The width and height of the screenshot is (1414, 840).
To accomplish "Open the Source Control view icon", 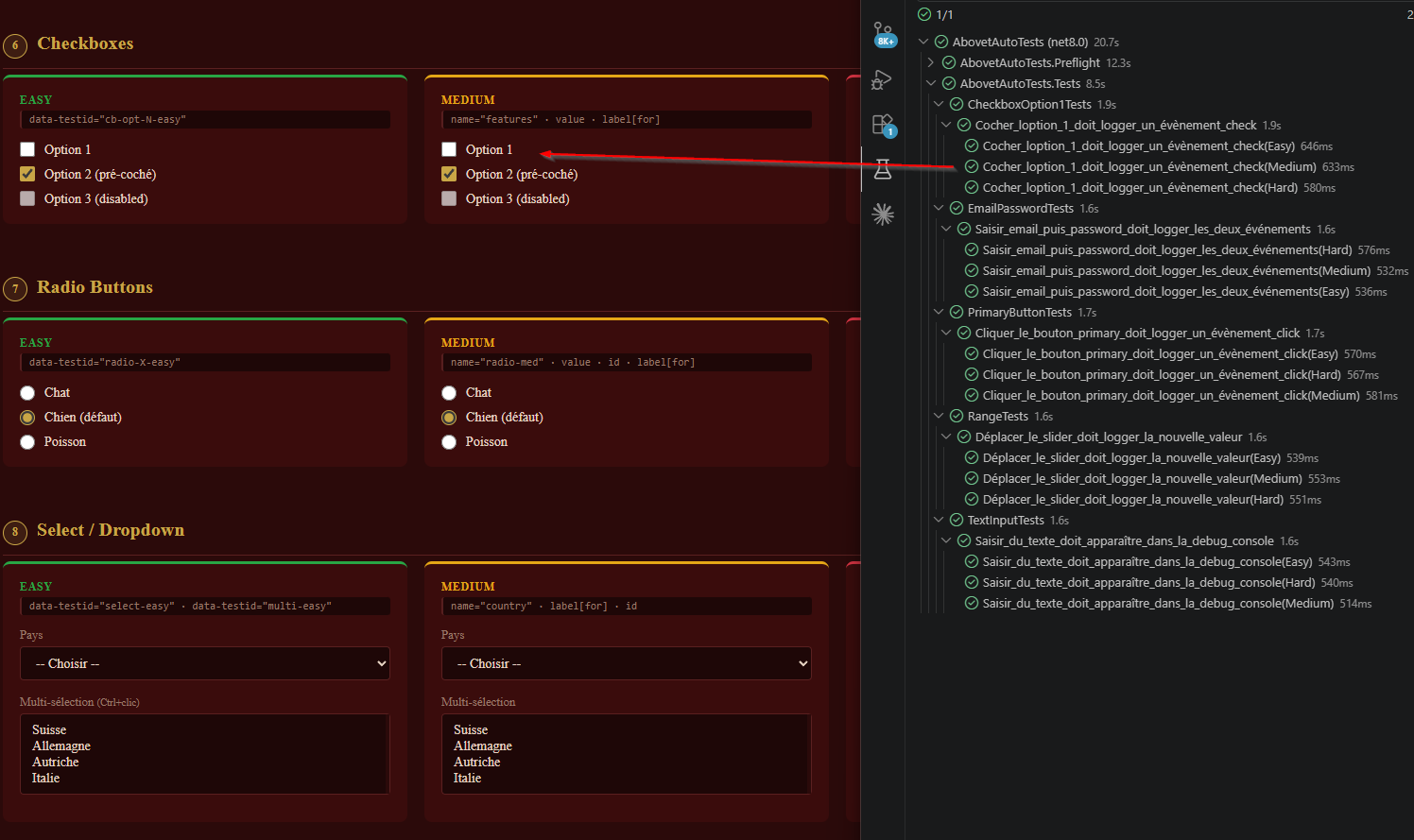I will (883, 34).
